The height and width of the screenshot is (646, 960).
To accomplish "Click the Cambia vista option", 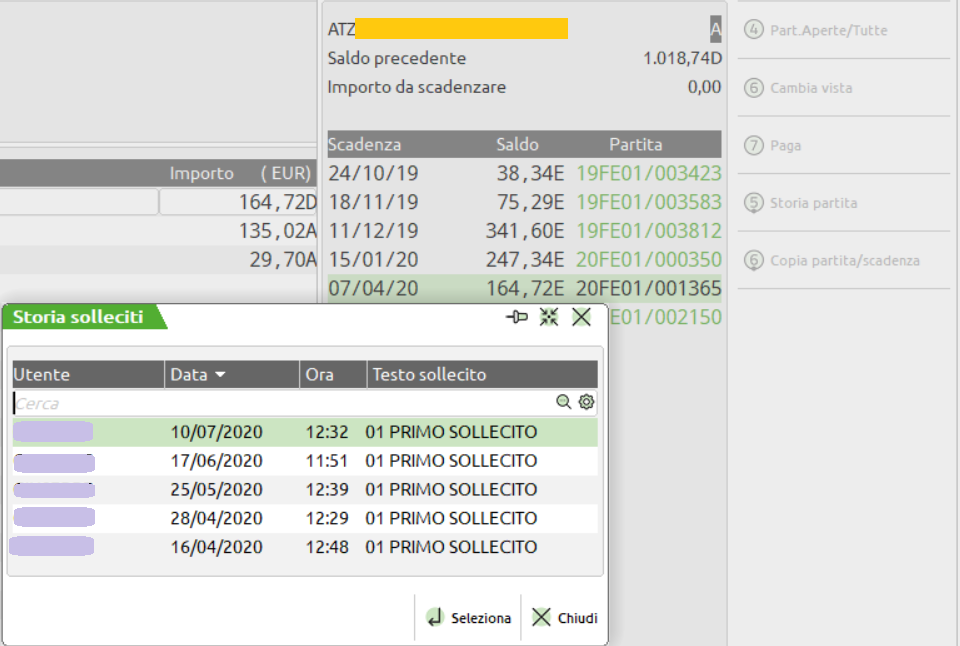I will point(810,88).
